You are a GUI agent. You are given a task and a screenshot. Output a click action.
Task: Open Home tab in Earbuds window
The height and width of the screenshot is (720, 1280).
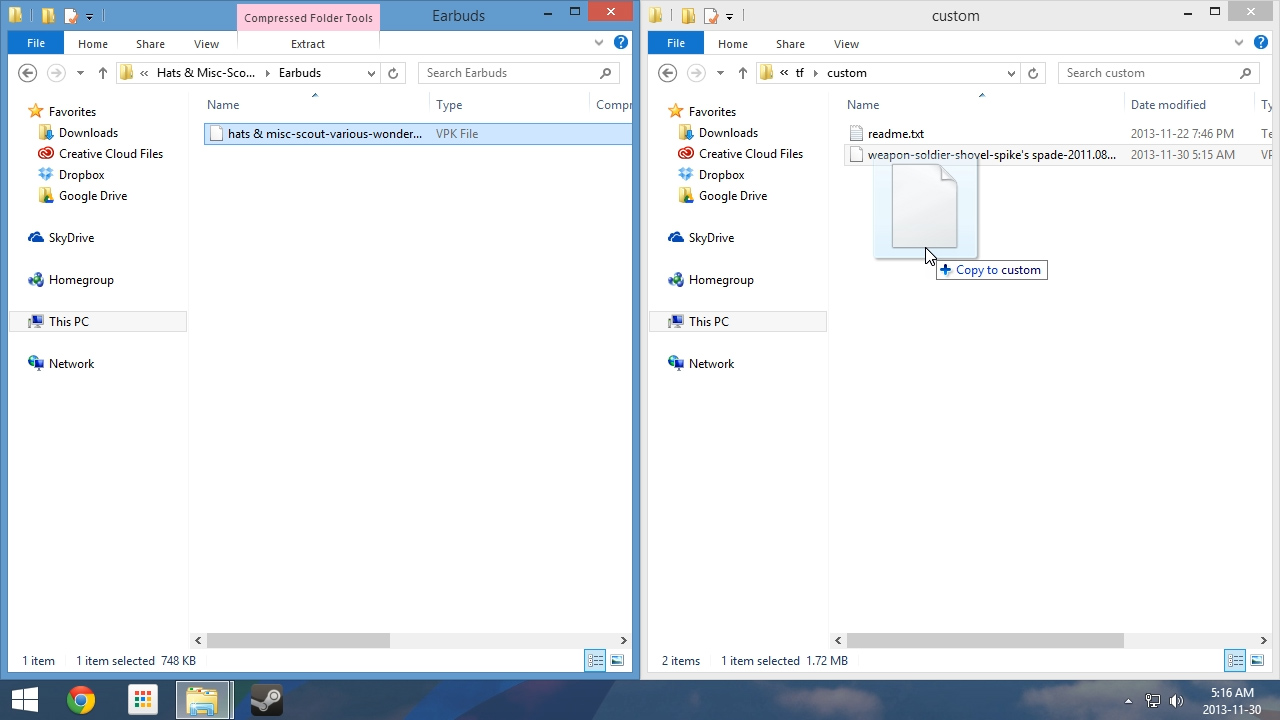click(93, 44)
